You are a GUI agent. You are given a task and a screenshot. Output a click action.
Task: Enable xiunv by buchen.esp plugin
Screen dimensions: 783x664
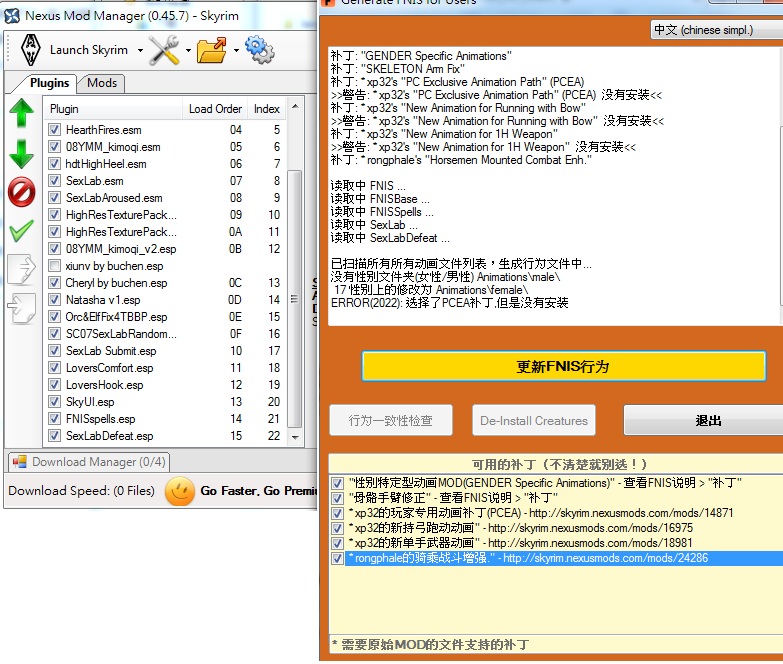54,266
